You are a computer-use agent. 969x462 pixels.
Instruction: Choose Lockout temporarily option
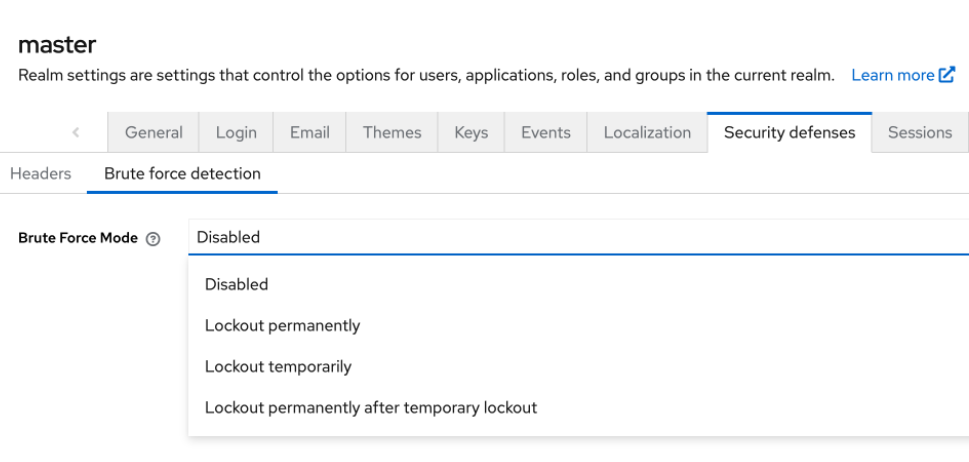[278, 366]
